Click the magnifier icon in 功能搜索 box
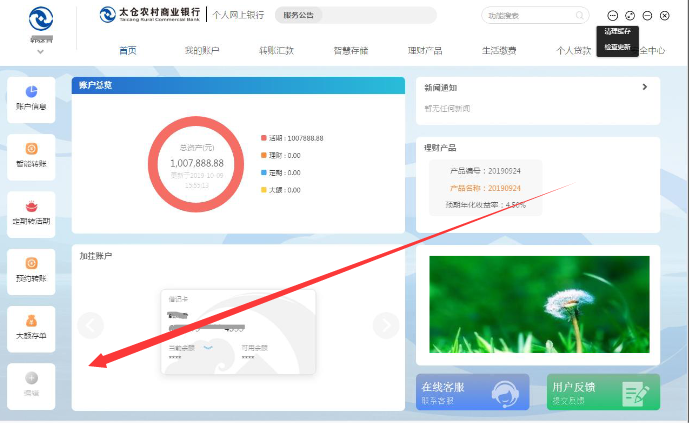Viewport: 689px width, 423px height. (x=580, y=15)
